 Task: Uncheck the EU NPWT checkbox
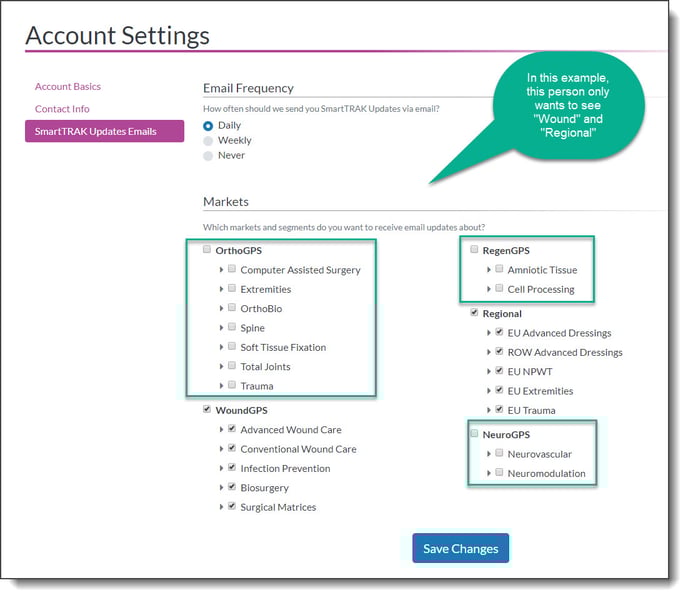tap(499, 370)
